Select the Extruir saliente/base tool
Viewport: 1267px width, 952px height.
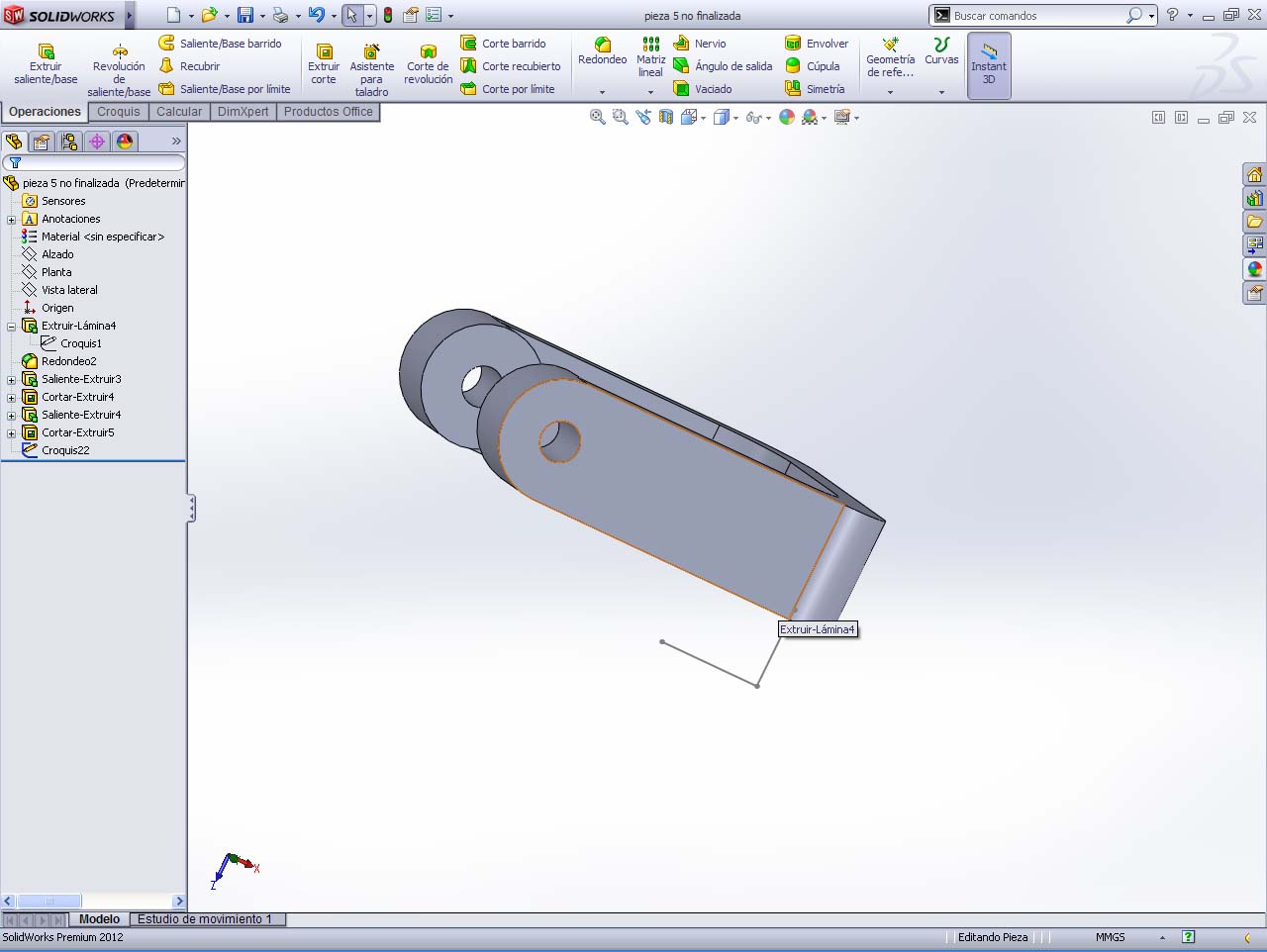[46, 64]
